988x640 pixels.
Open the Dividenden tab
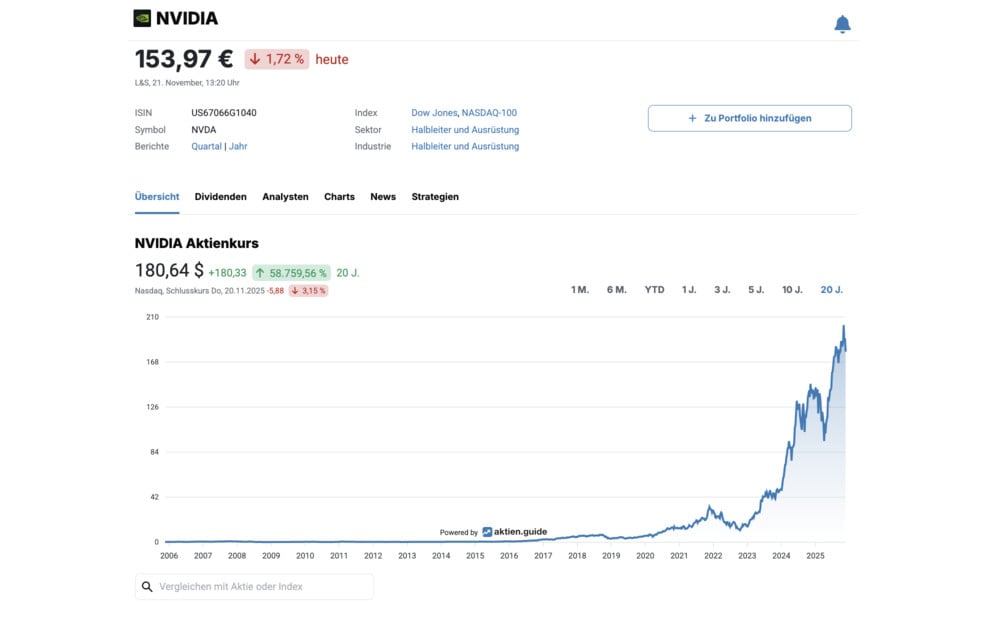pos(221,197)
